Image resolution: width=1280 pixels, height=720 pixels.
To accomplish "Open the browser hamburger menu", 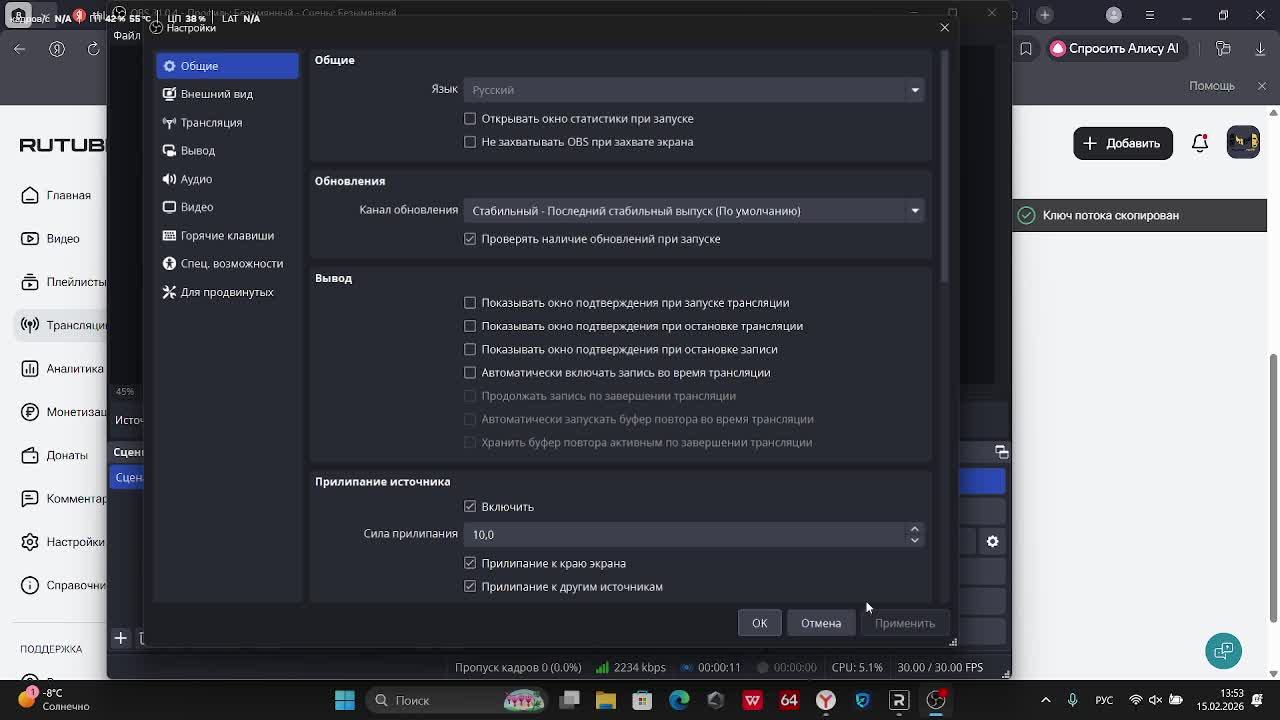I will point(1151,15).
